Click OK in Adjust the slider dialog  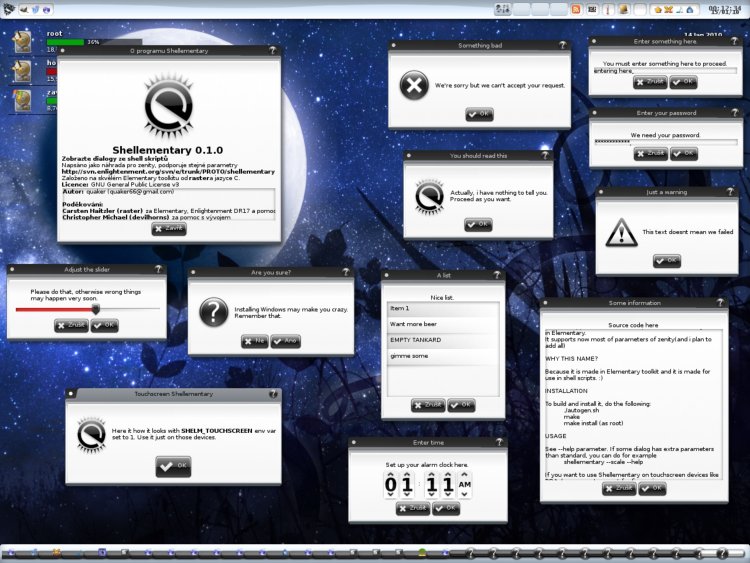pyautogui.click(x=104, y=326)
